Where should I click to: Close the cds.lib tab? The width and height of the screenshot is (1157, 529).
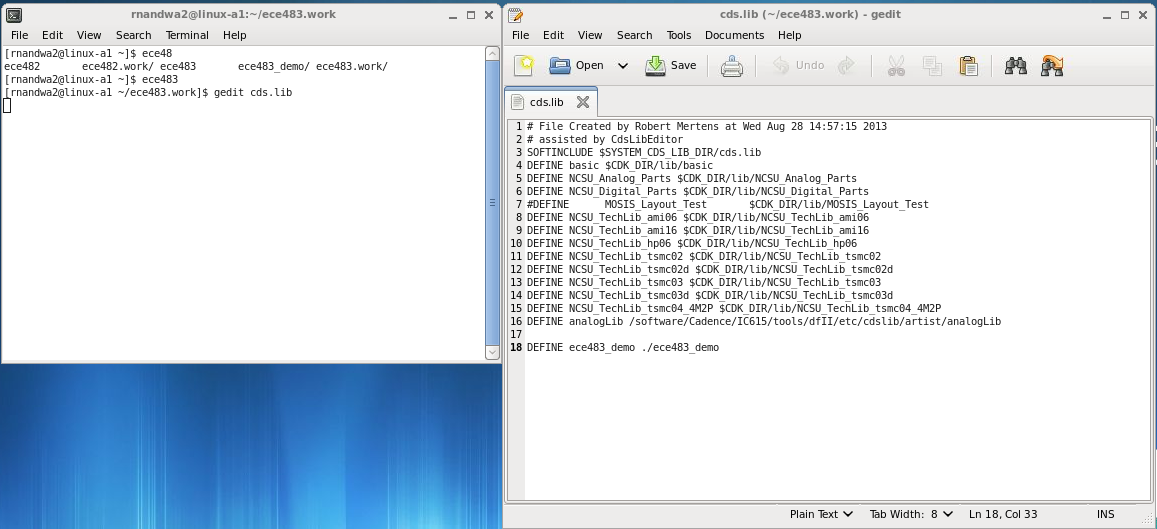583,102
